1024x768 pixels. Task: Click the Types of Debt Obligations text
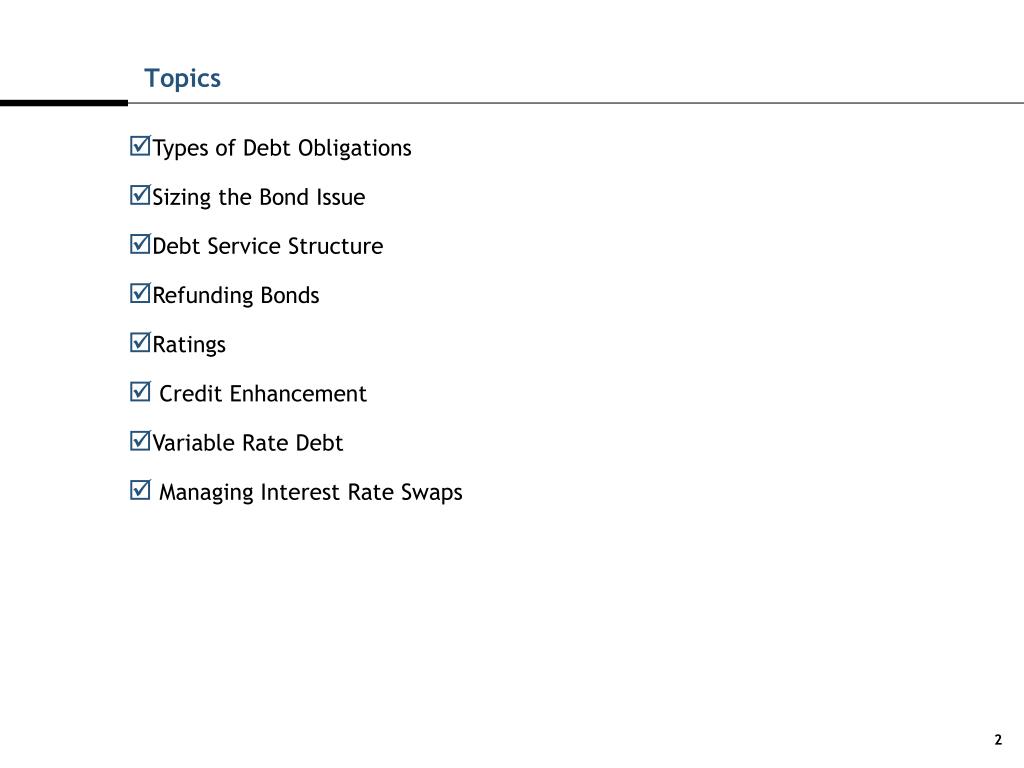281,148
